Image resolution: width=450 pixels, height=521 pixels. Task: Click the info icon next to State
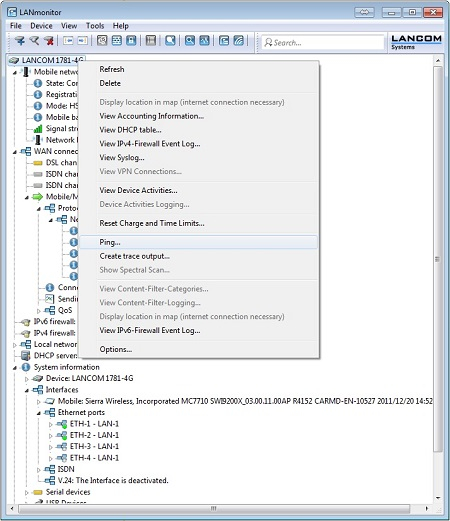pyautogui.click(x=38, y=83)
